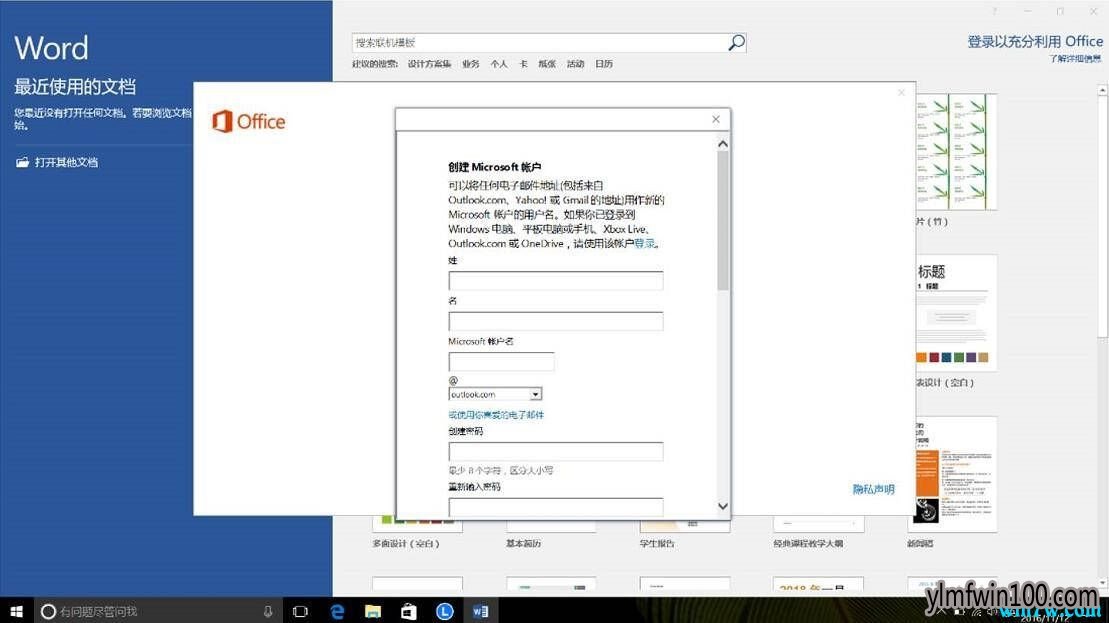Select suggested search 个人
Image resolution: width=1109 pixels, height=623 pixels.
(x=499, y=64)
